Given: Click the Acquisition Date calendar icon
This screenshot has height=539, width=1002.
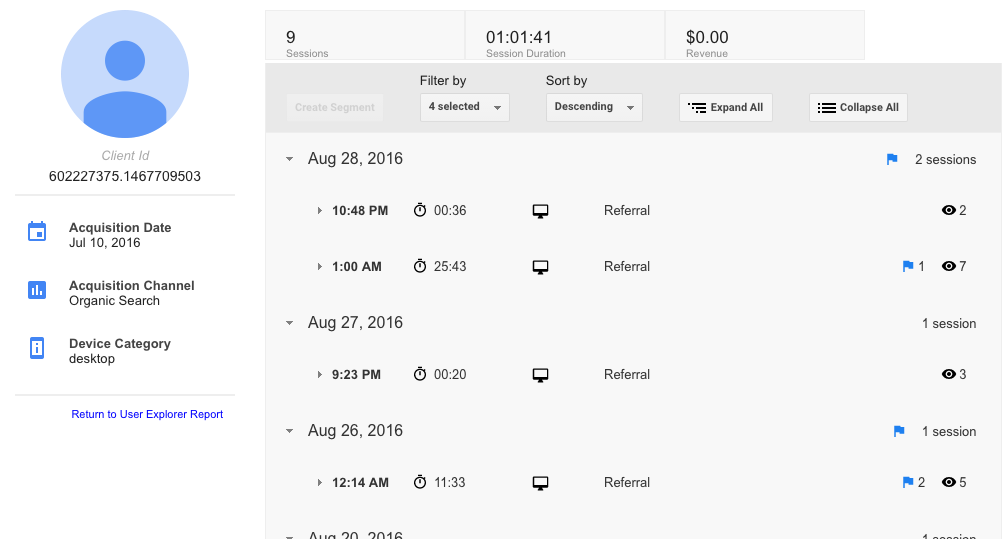Looking at the screenshot, I should click(x=37, y=232).
